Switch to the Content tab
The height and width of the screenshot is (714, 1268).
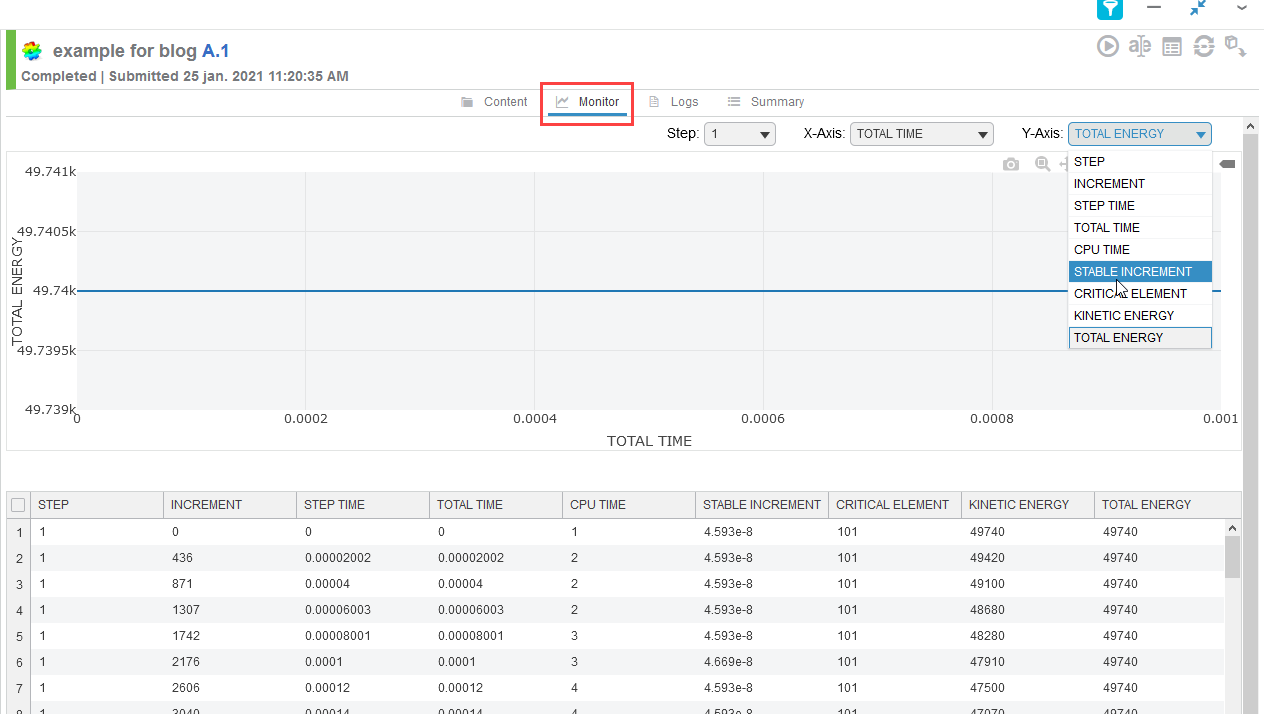click(x=495, y=102)
